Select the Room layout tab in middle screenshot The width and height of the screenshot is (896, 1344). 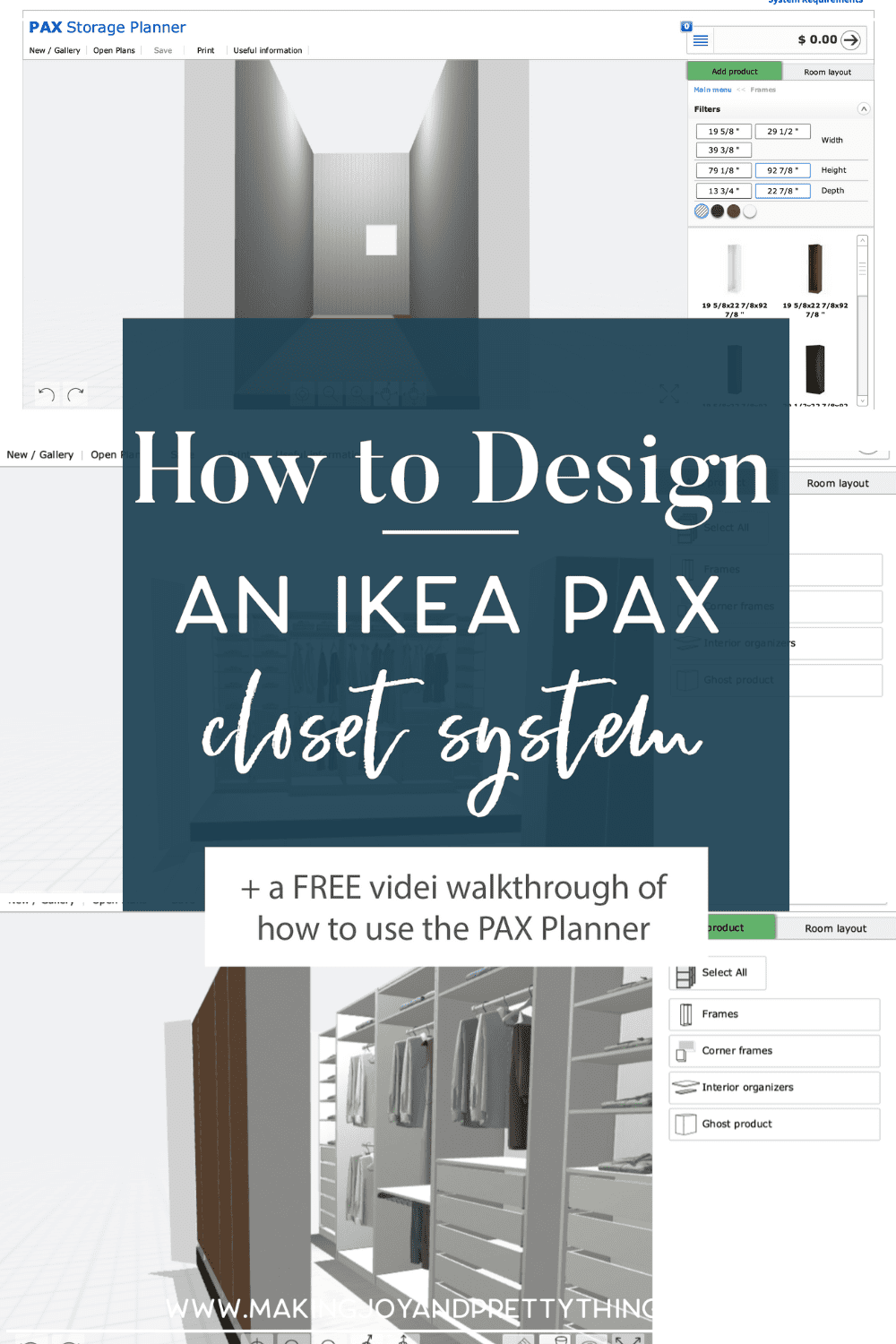click(838, 483)
